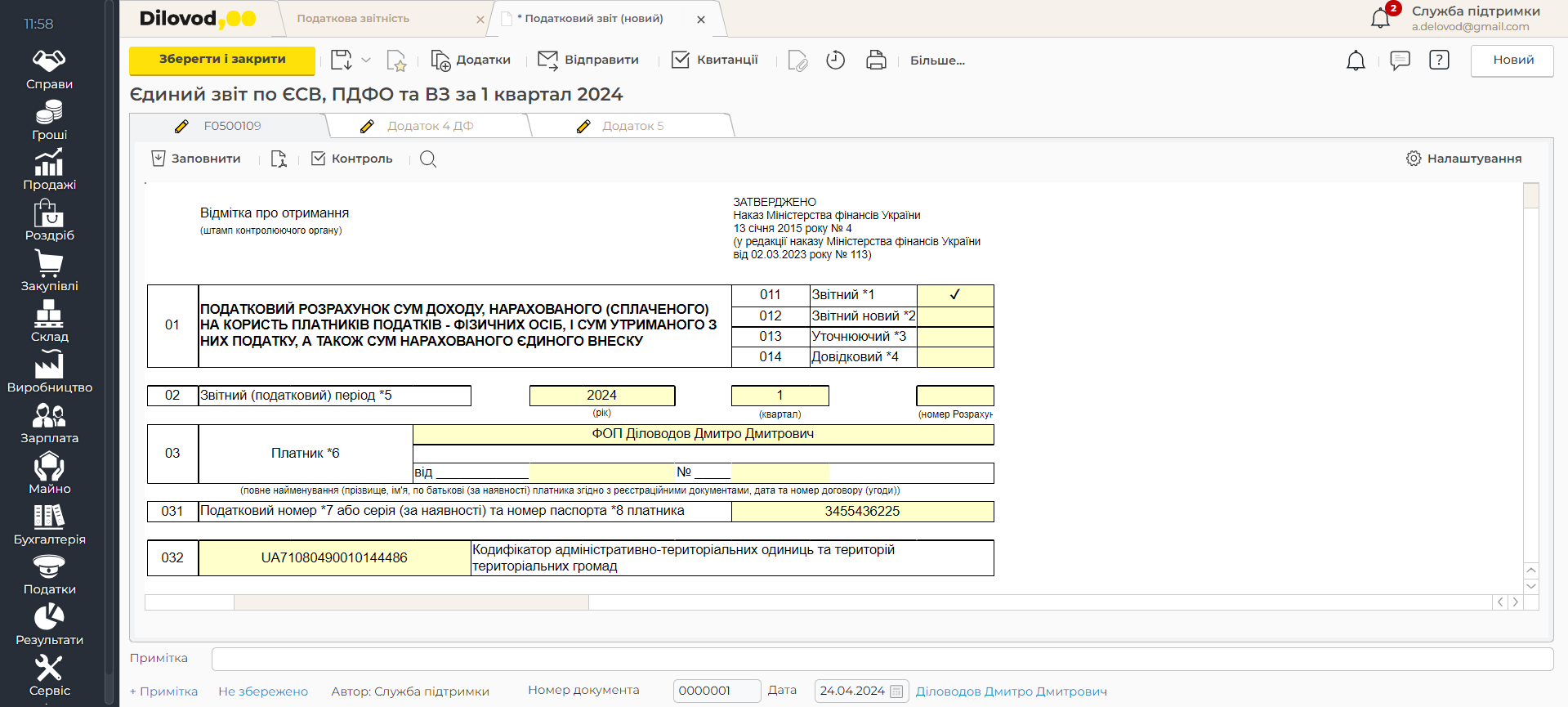Switch to the Податкова звітність tab

(x=353, y=19)
